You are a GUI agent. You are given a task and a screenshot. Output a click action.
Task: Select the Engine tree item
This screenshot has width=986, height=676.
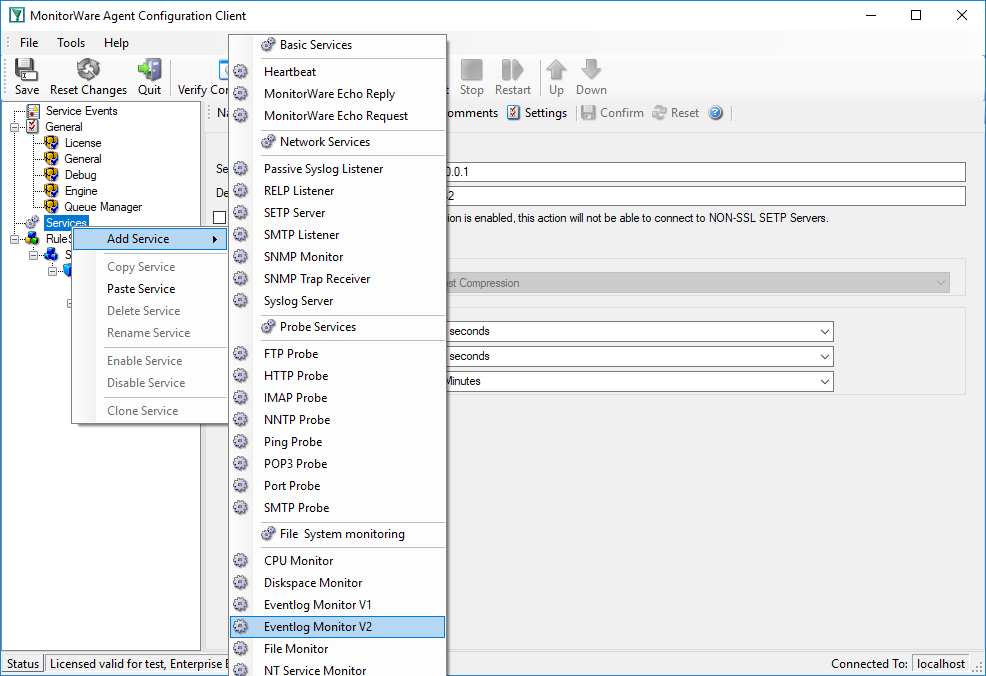tap(81, 191)
